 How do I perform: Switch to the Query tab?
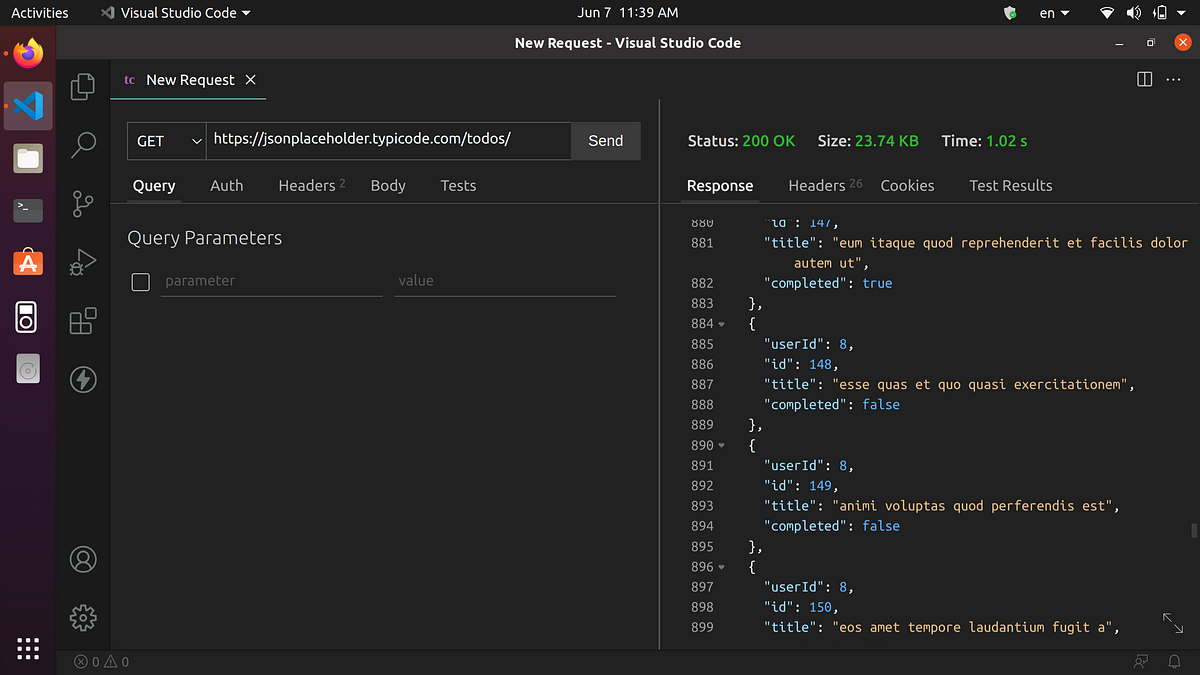[x=154, y=185]
